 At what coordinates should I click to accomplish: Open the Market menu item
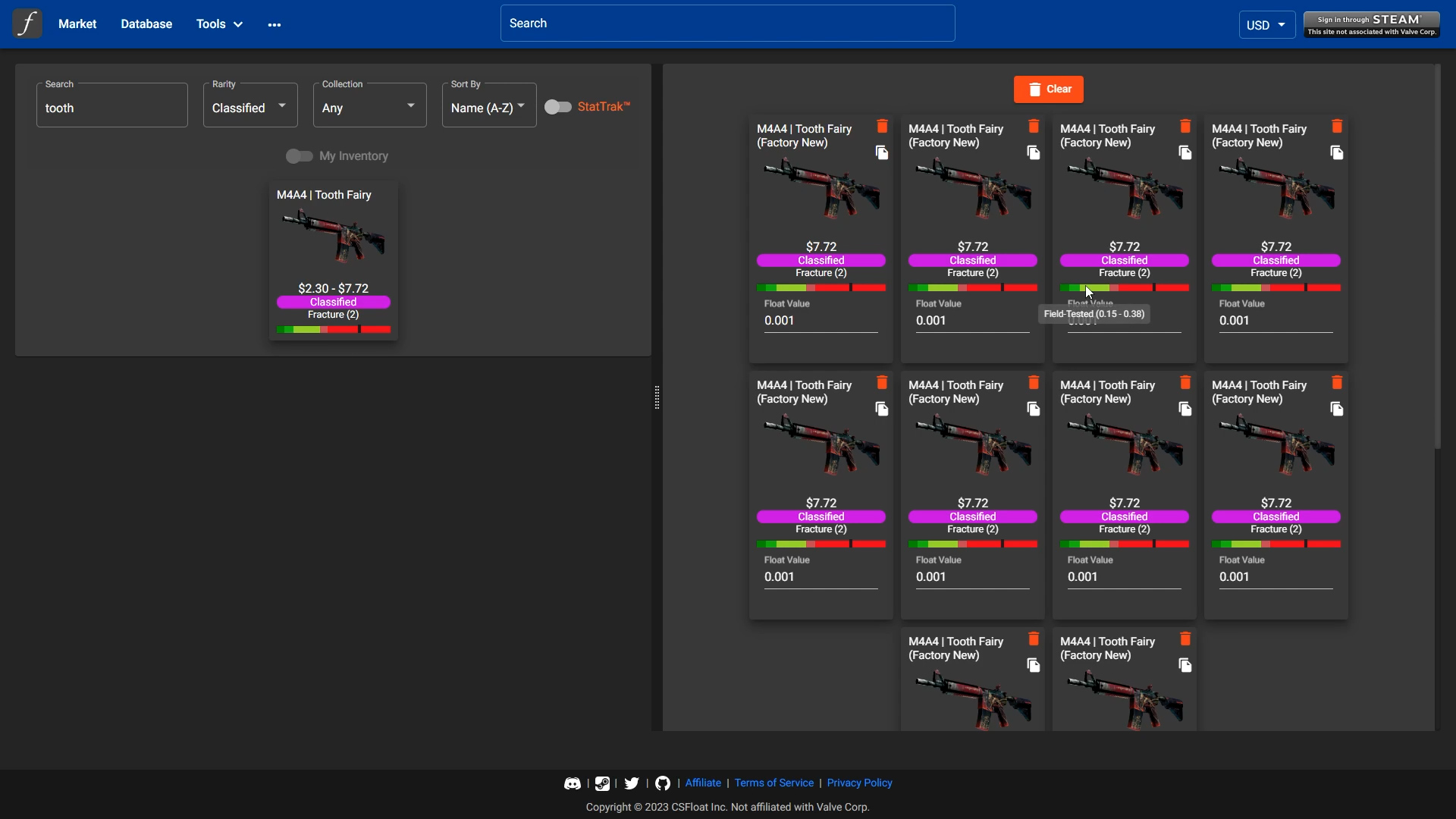[77, 24]
